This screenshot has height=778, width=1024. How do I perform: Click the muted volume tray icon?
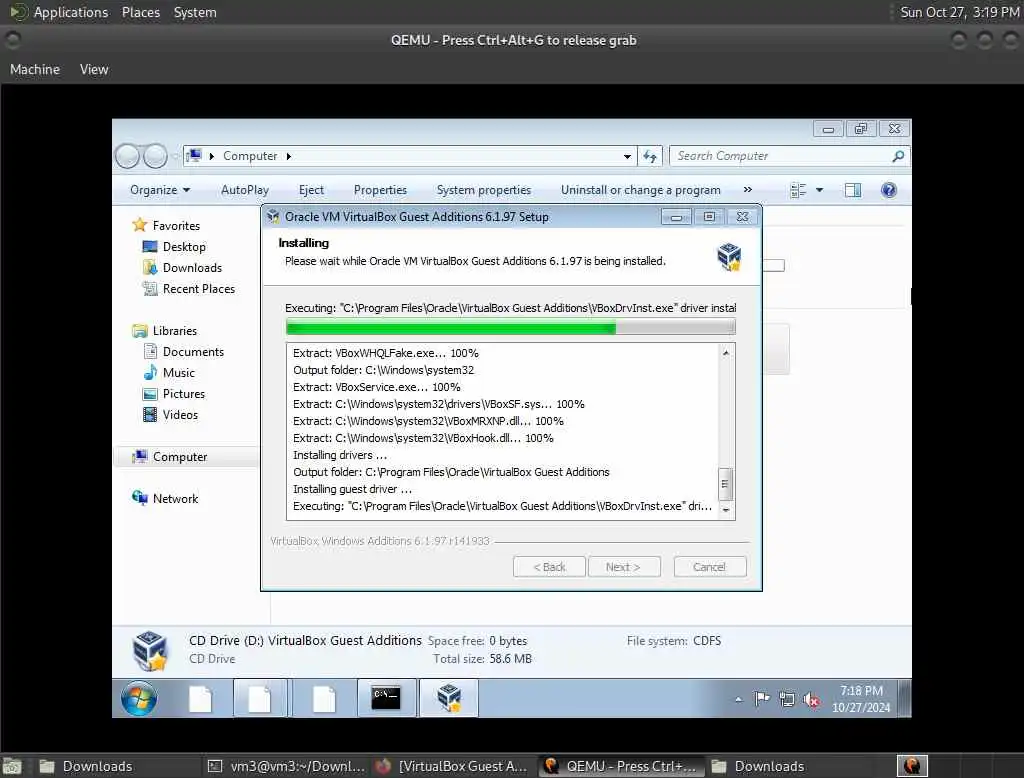[x=812, y=700]
